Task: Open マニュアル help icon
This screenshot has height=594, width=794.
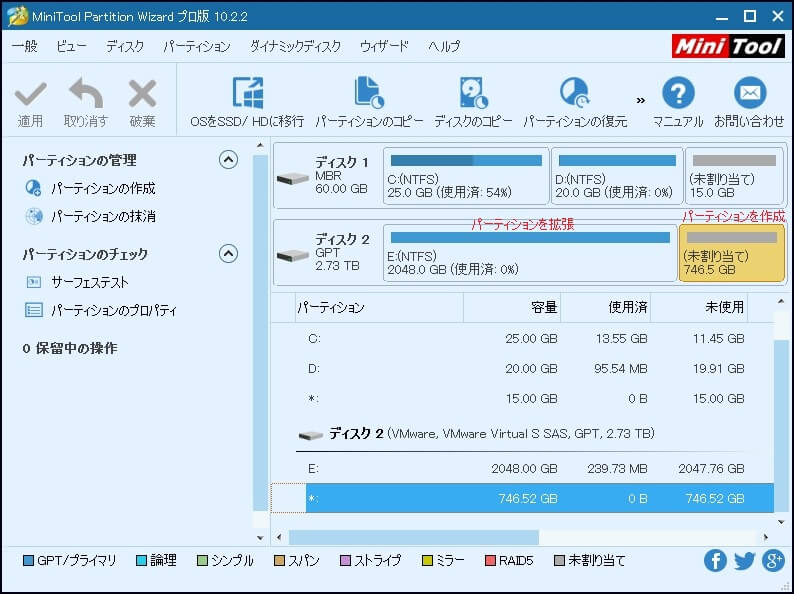Action: [x=678, y=93]
